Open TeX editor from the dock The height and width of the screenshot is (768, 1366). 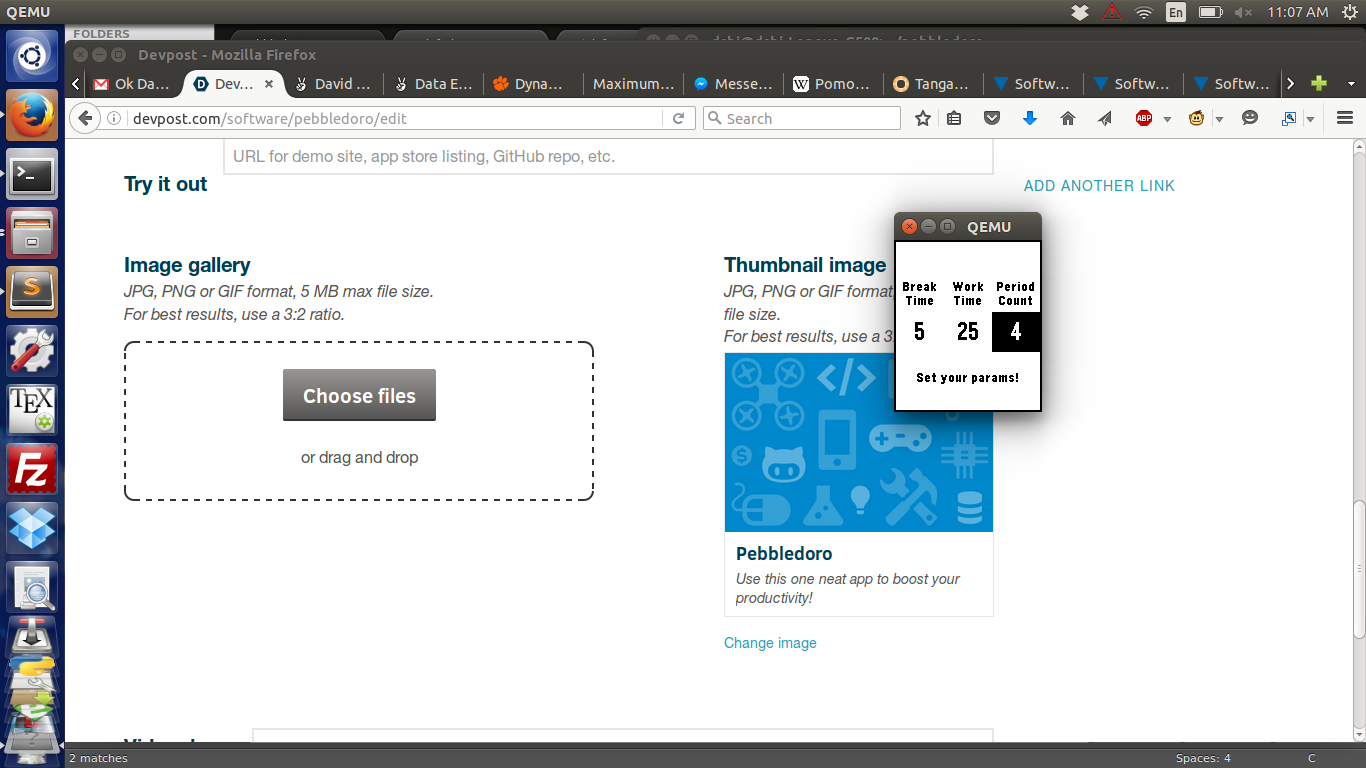[33, 410]
